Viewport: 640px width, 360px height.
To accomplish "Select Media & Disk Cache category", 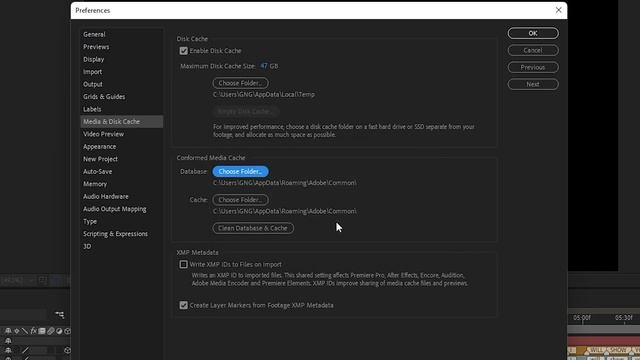I will point(122,122).
